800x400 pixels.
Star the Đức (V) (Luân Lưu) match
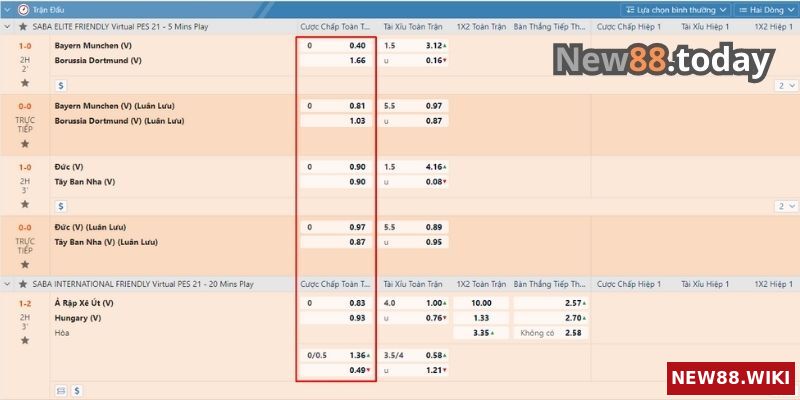click(25, 264)
